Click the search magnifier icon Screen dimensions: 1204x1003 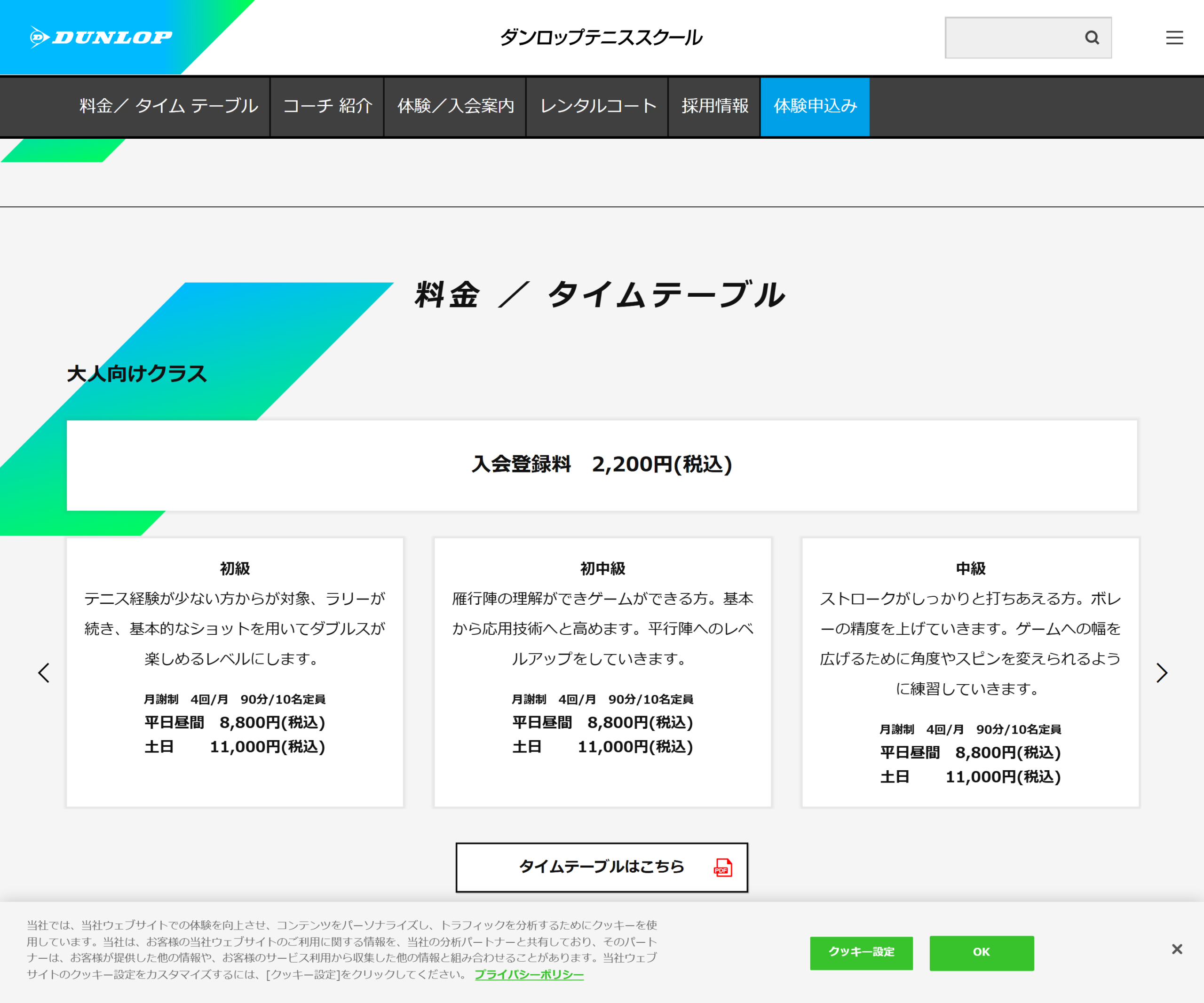[x=1092, y=38]
